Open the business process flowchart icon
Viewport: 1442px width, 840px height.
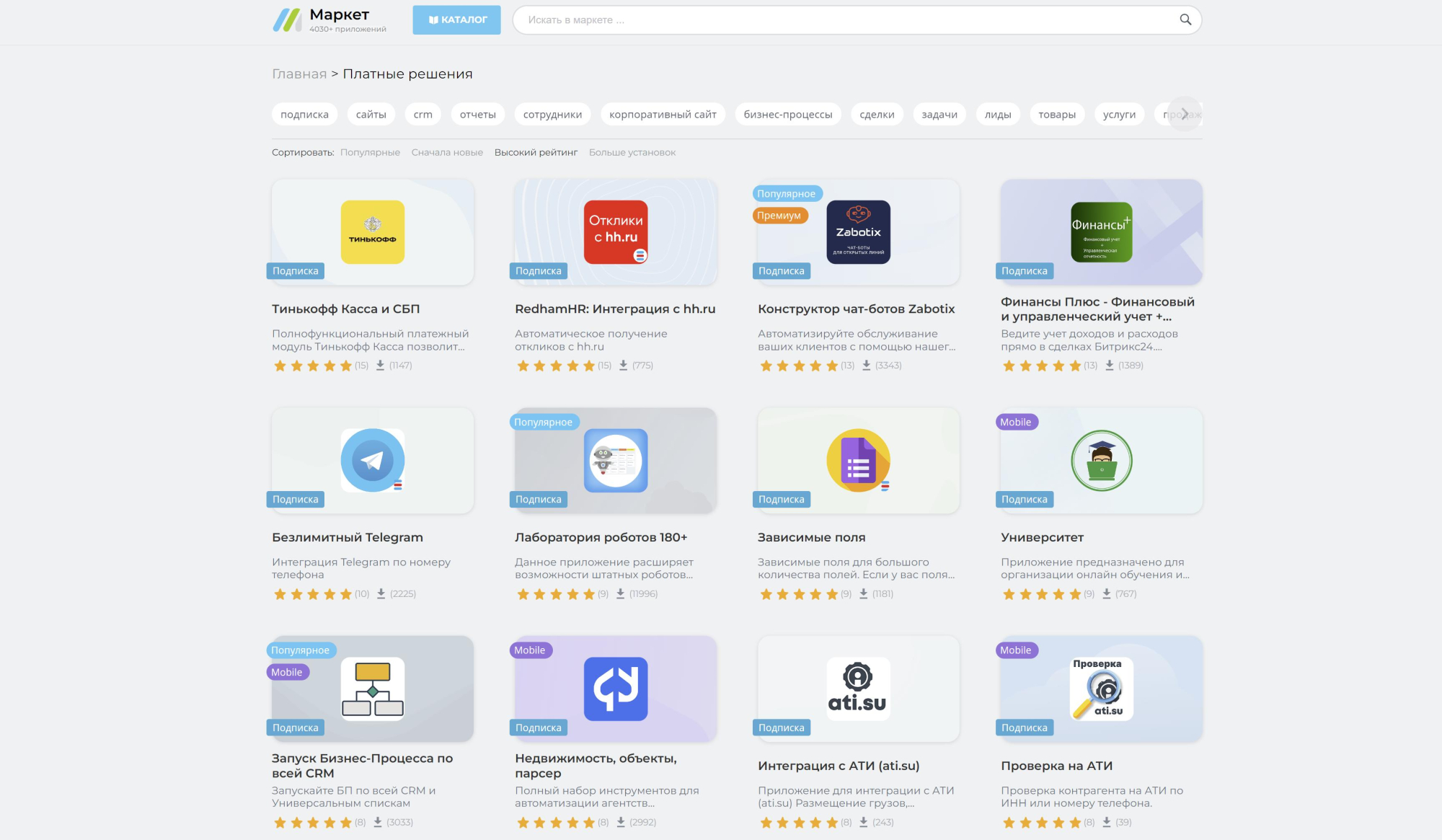pos(373,689)
